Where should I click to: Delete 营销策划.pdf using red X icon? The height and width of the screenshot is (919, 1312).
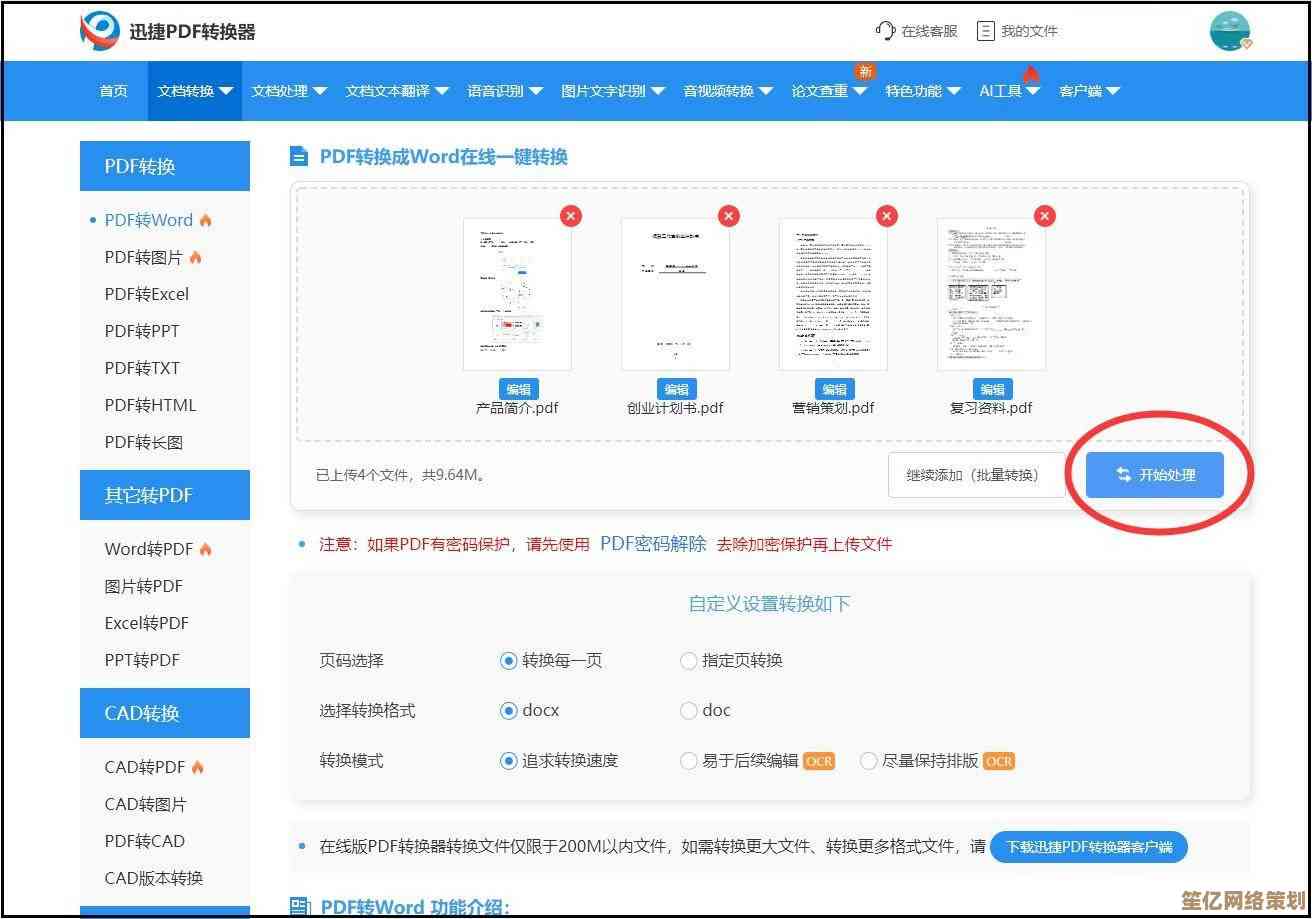tap(887, 216)
